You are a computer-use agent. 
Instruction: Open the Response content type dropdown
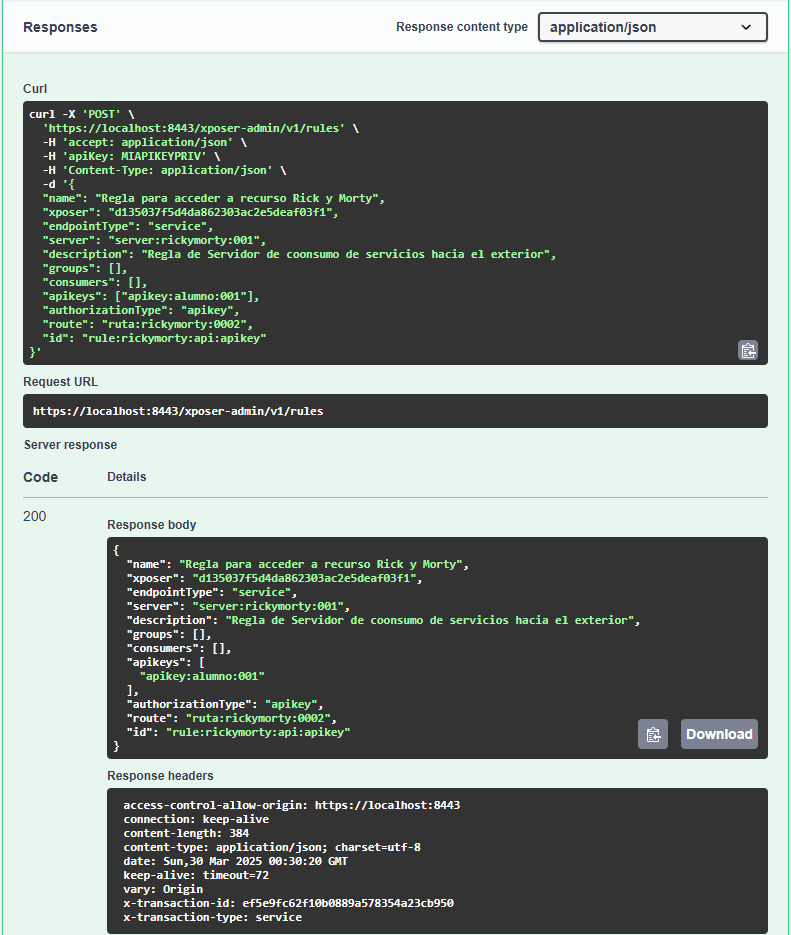point(652,27)
